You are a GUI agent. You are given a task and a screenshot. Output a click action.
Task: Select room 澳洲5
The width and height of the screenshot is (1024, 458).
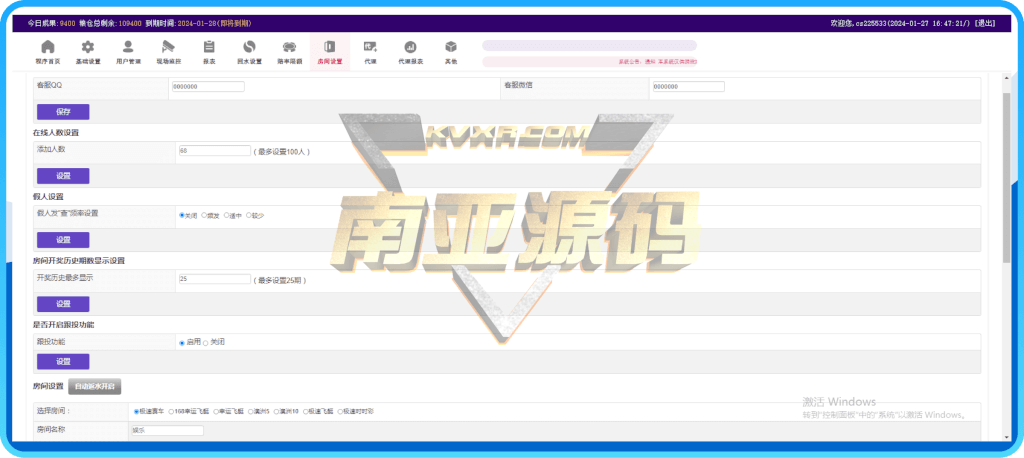pos(251,412)
